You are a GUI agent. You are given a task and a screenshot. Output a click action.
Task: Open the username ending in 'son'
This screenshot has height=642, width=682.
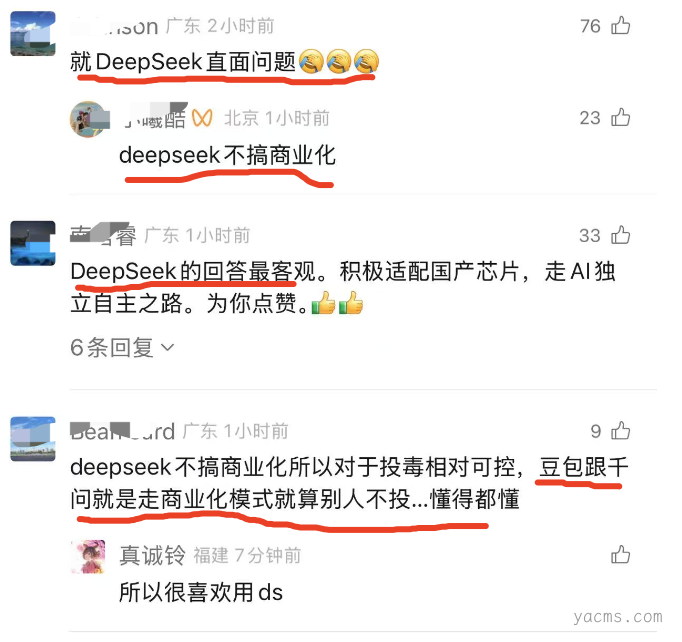coord(114,27)
